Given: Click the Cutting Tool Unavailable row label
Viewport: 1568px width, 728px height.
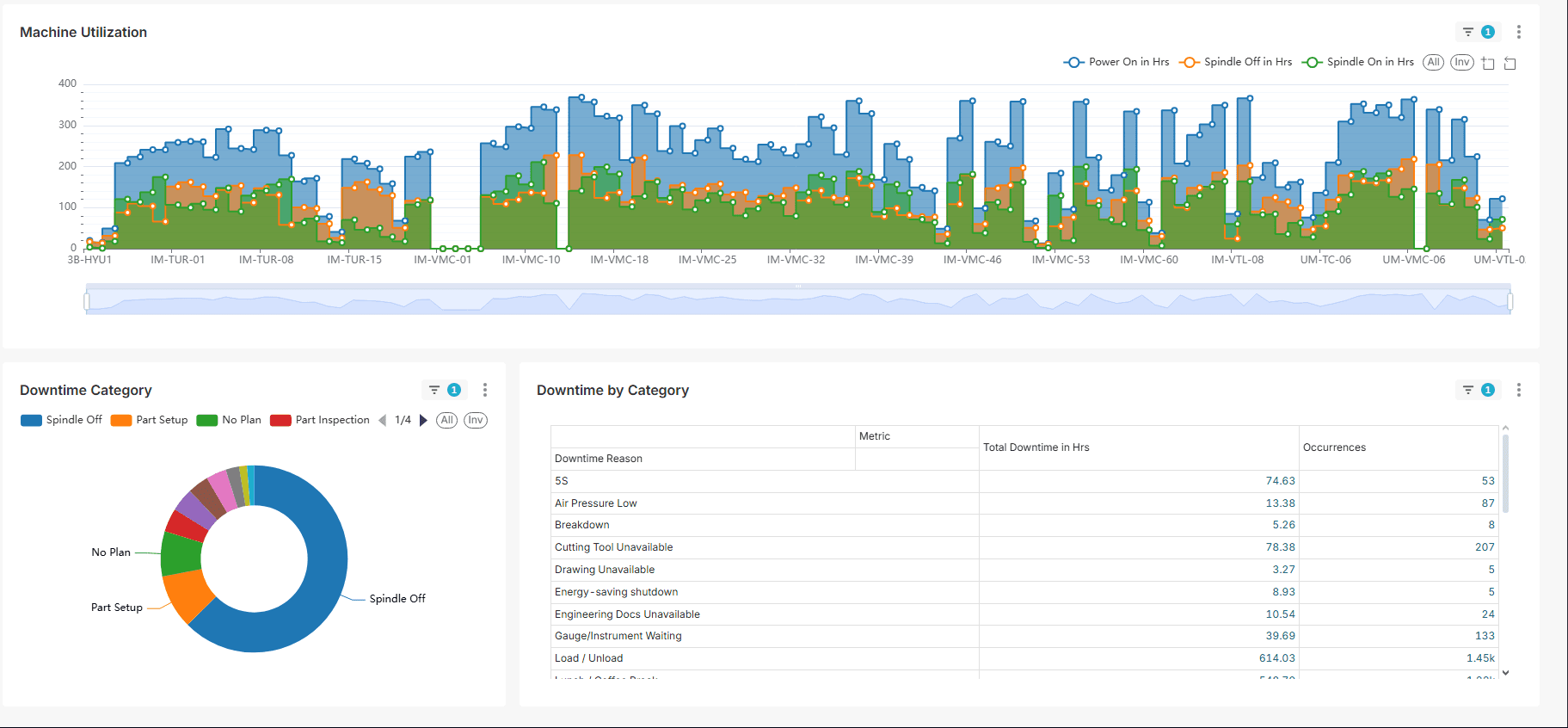Looking at the screenshot, I should [x=614, y=547].
